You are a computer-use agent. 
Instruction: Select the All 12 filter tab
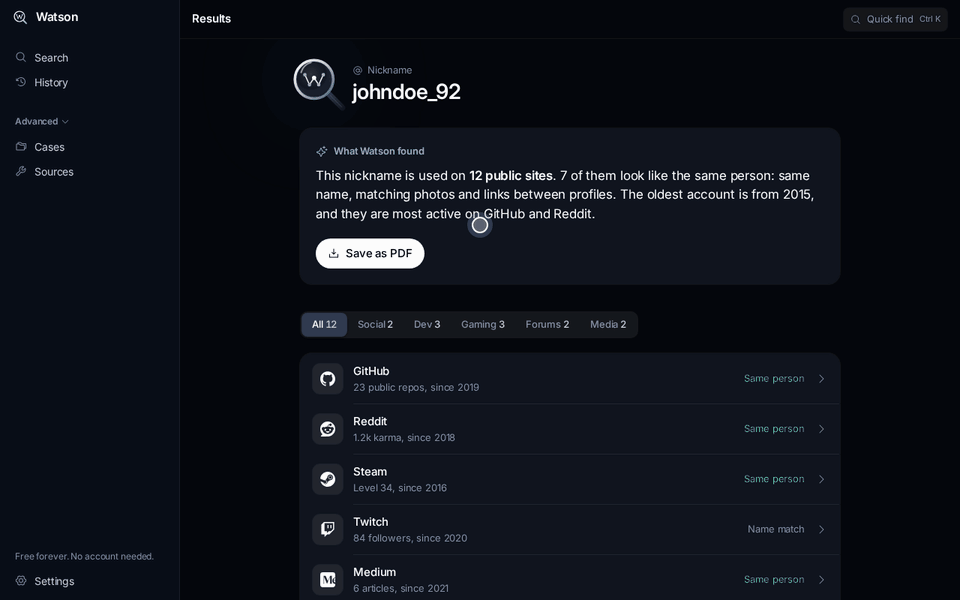coord(324,324)
